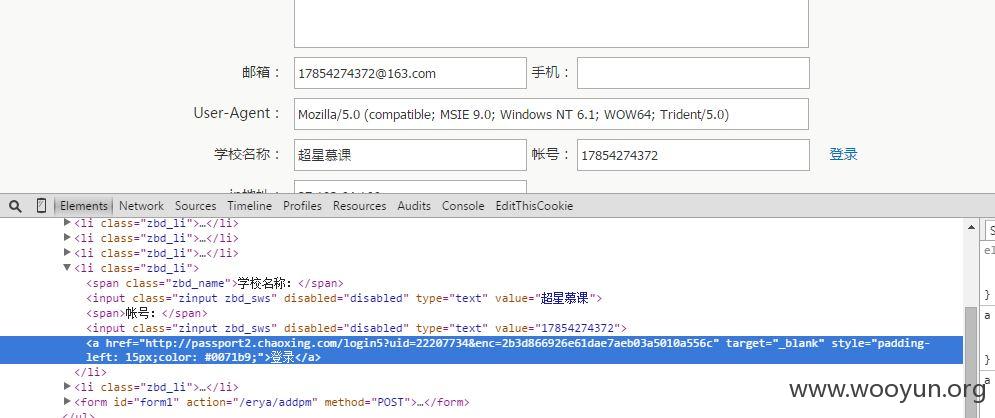Collapse the expanded zbd_li node
The width and height of the screenshot is (995, 418).
67,268
